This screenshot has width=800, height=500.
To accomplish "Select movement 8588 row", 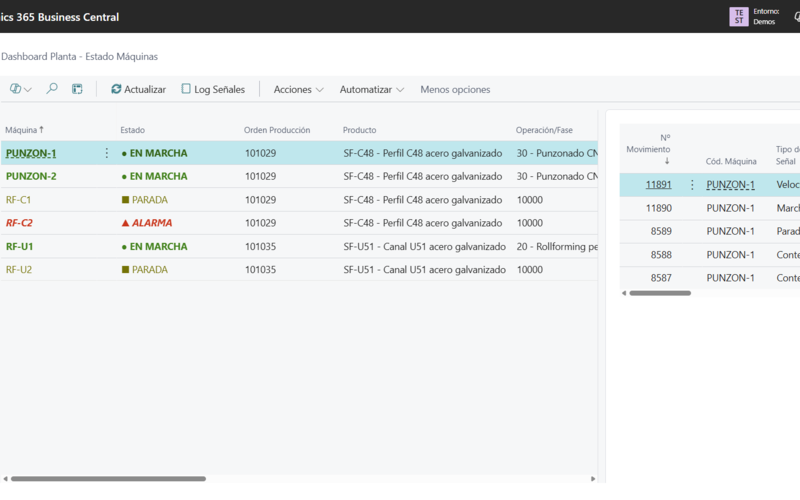I will [x=710, y=255].
